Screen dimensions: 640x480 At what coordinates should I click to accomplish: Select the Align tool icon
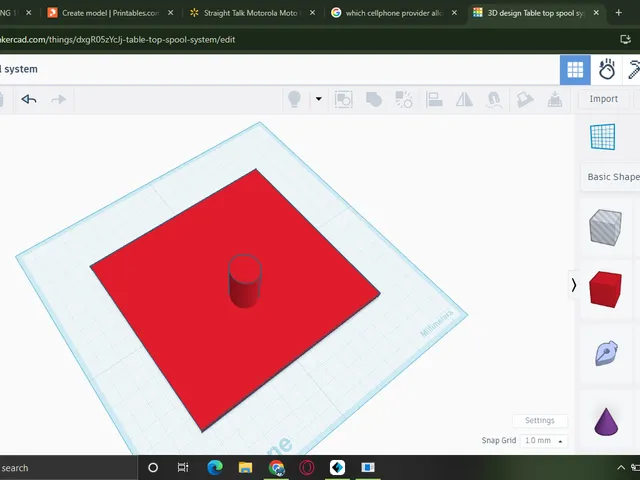pos(434,99)
